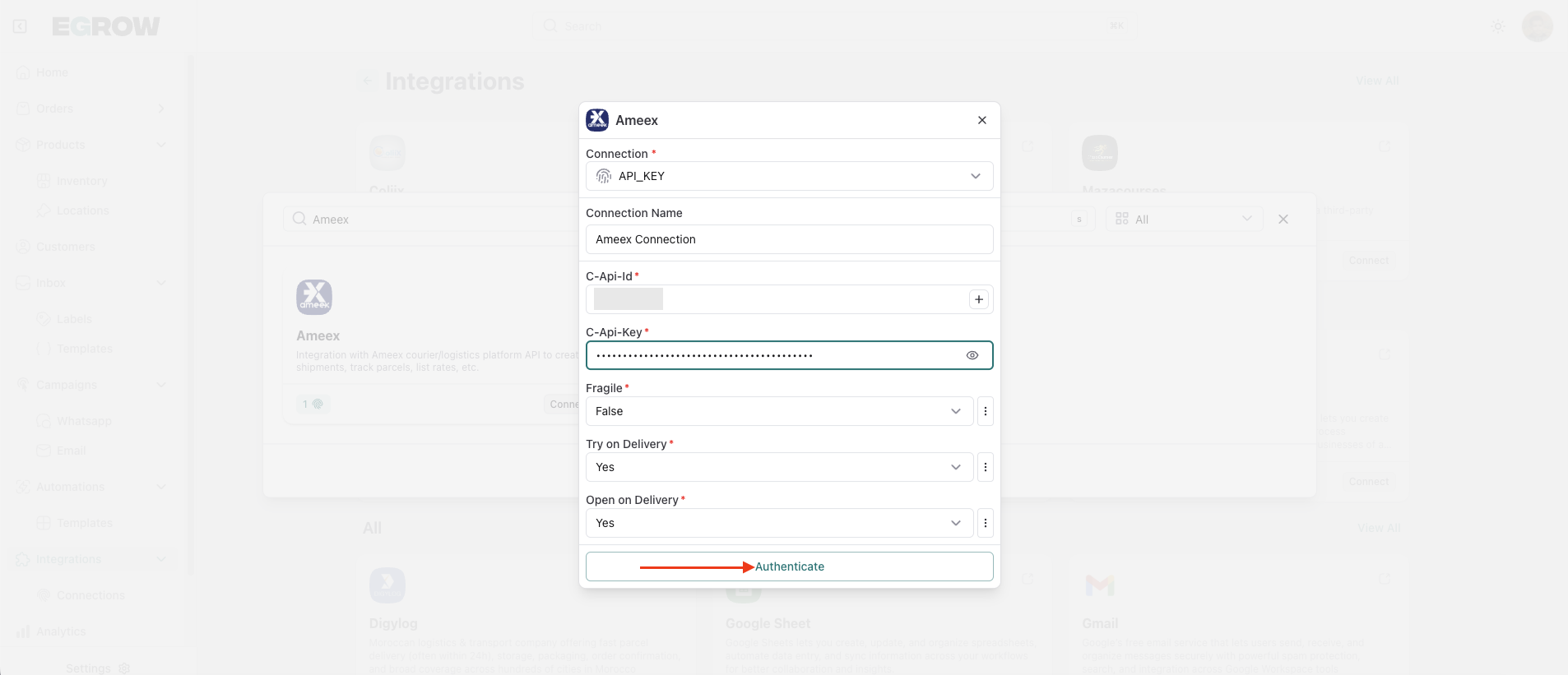Click the Analytics icon in the sidebar
Viewport: 1568px width, 675px height.
23,631
